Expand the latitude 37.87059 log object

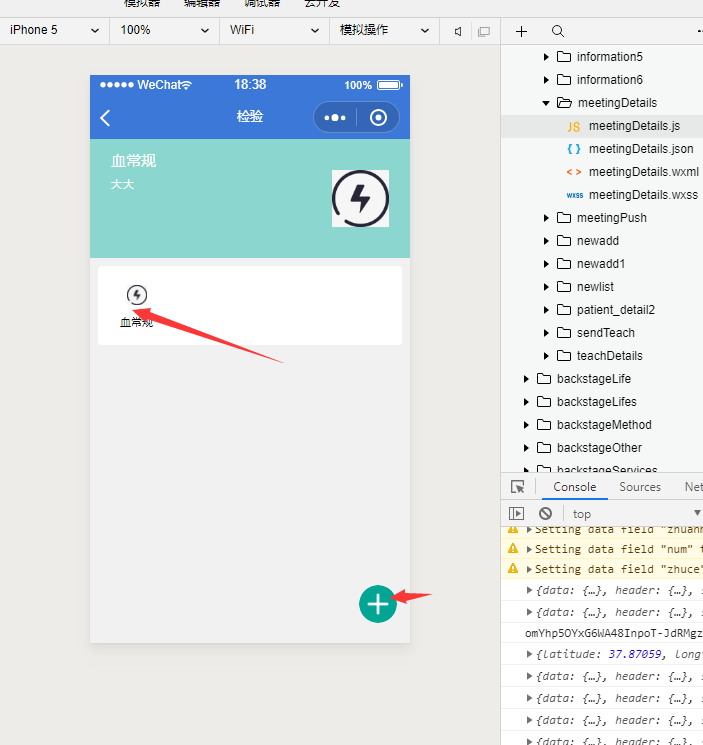[x=529, y=654]
